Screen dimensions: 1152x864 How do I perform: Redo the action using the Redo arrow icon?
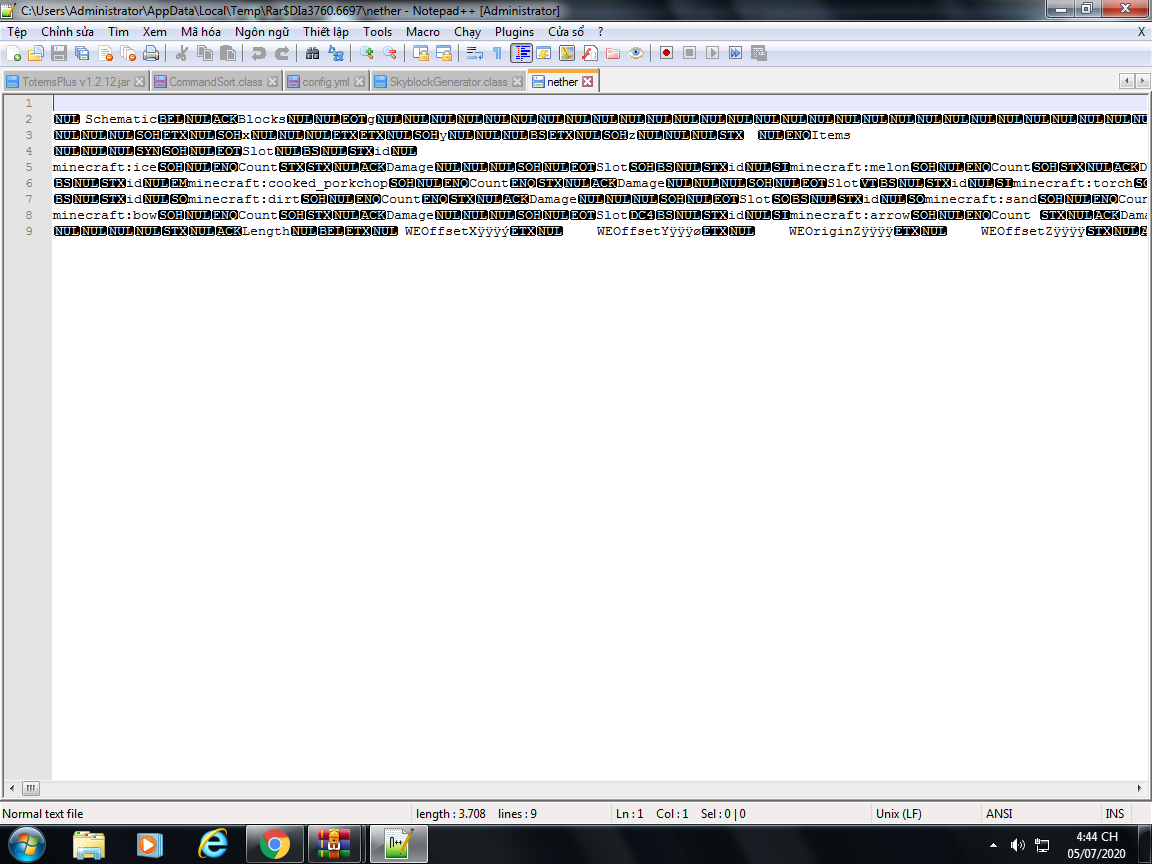tap(282, 53)
